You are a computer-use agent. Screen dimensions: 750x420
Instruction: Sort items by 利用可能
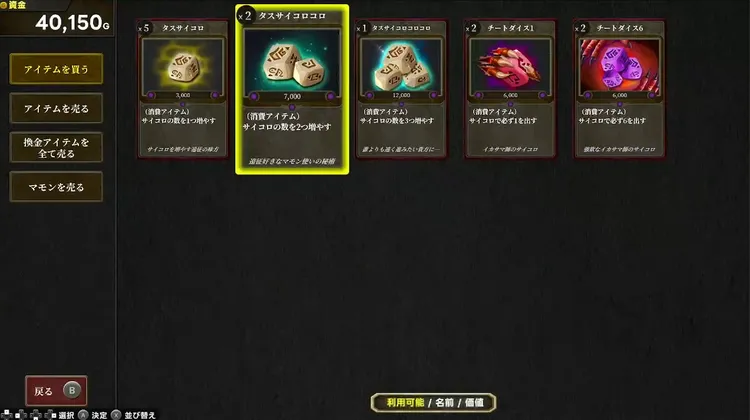click(x=405, y=402)
